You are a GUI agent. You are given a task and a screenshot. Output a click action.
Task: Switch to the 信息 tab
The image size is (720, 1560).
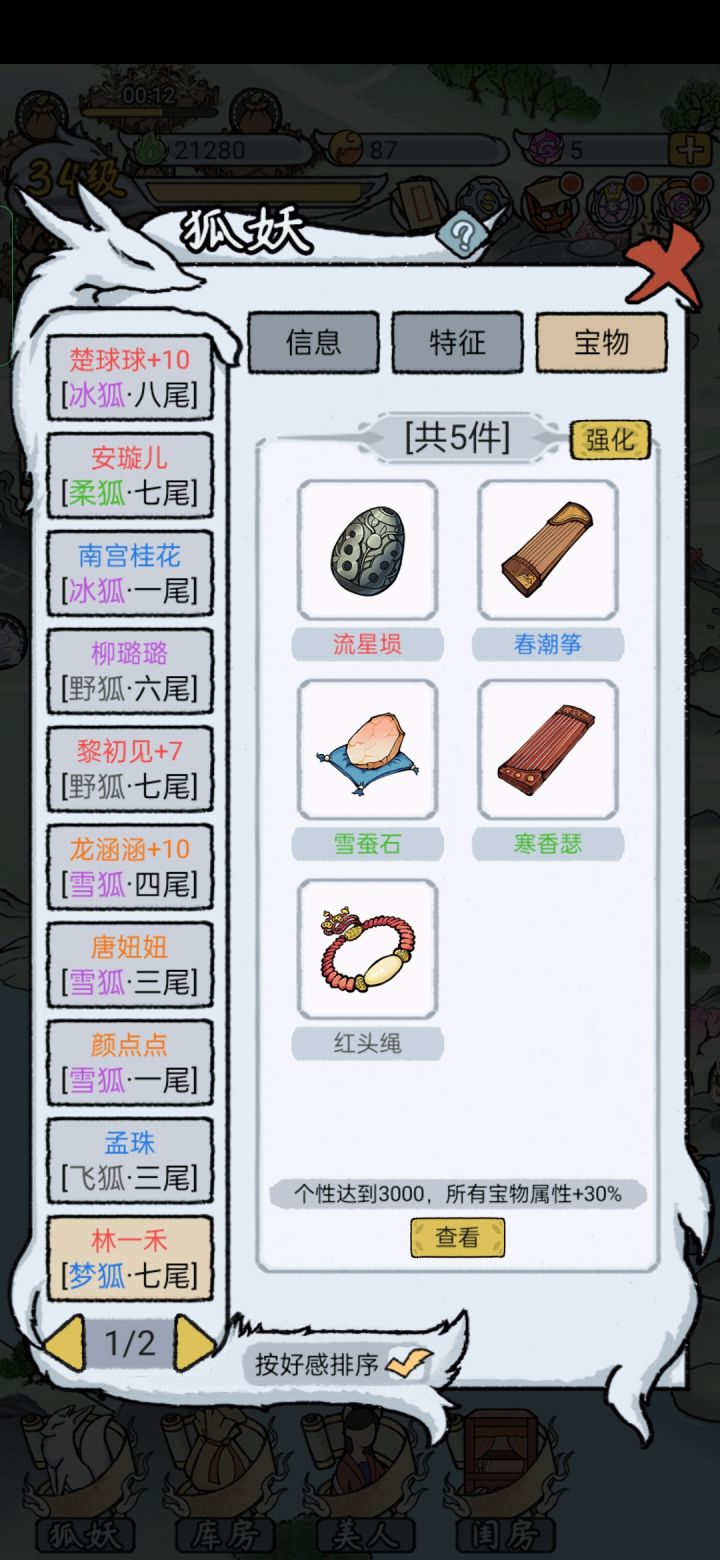click(314, 343)
